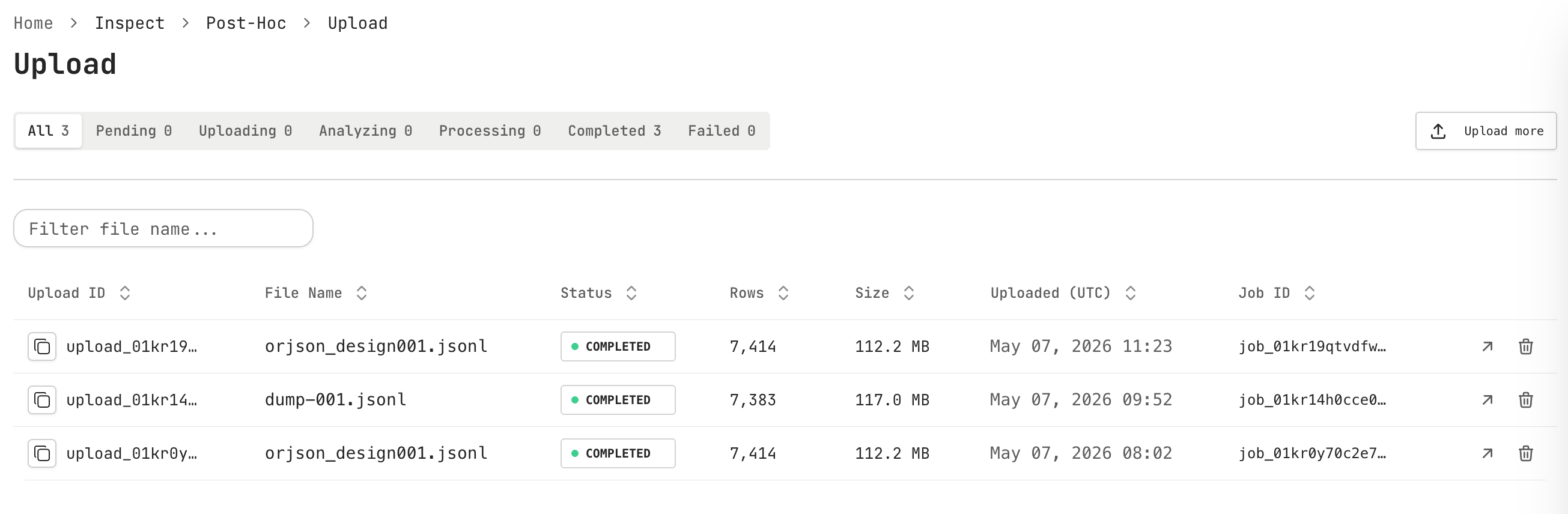Delete the 11:23 orjson_design001.jsonl upload
This screenshot has height=514, width=1568.
pos(1526,346)
